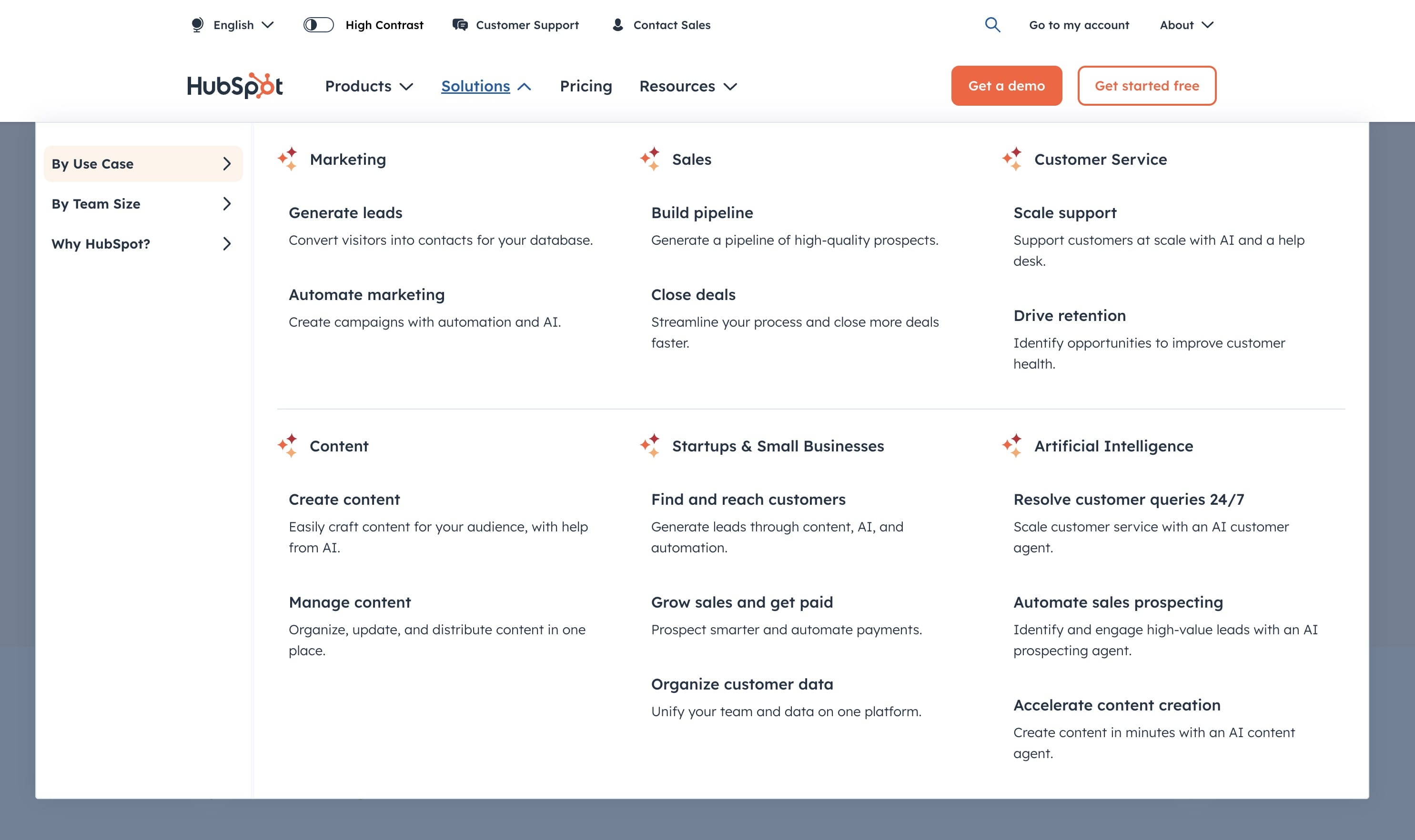Click the sparkle icon beside Customer Service
This screenshot has width=1415, height=840.
pyautogui.click(x=1012, y=159)
